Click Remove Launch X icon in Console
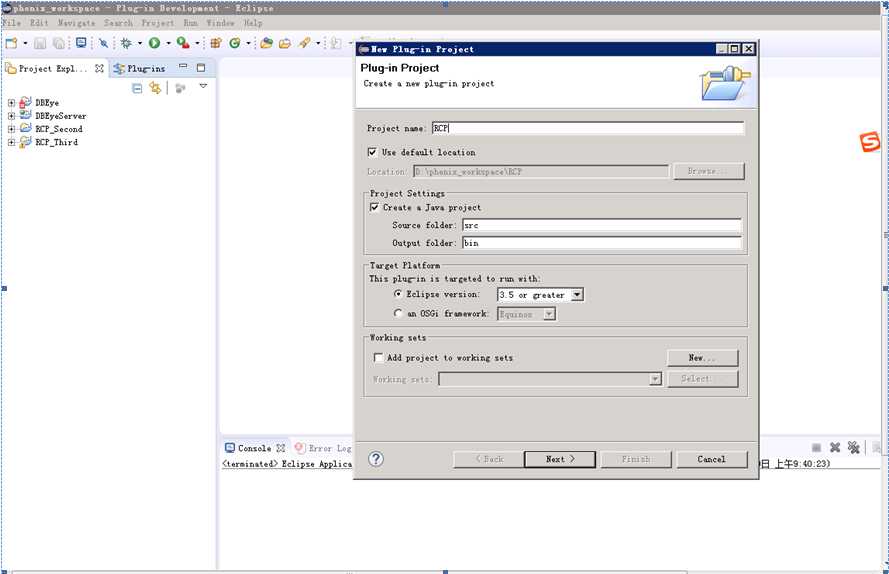Screen dimensions: 889x574 point(835,448)
